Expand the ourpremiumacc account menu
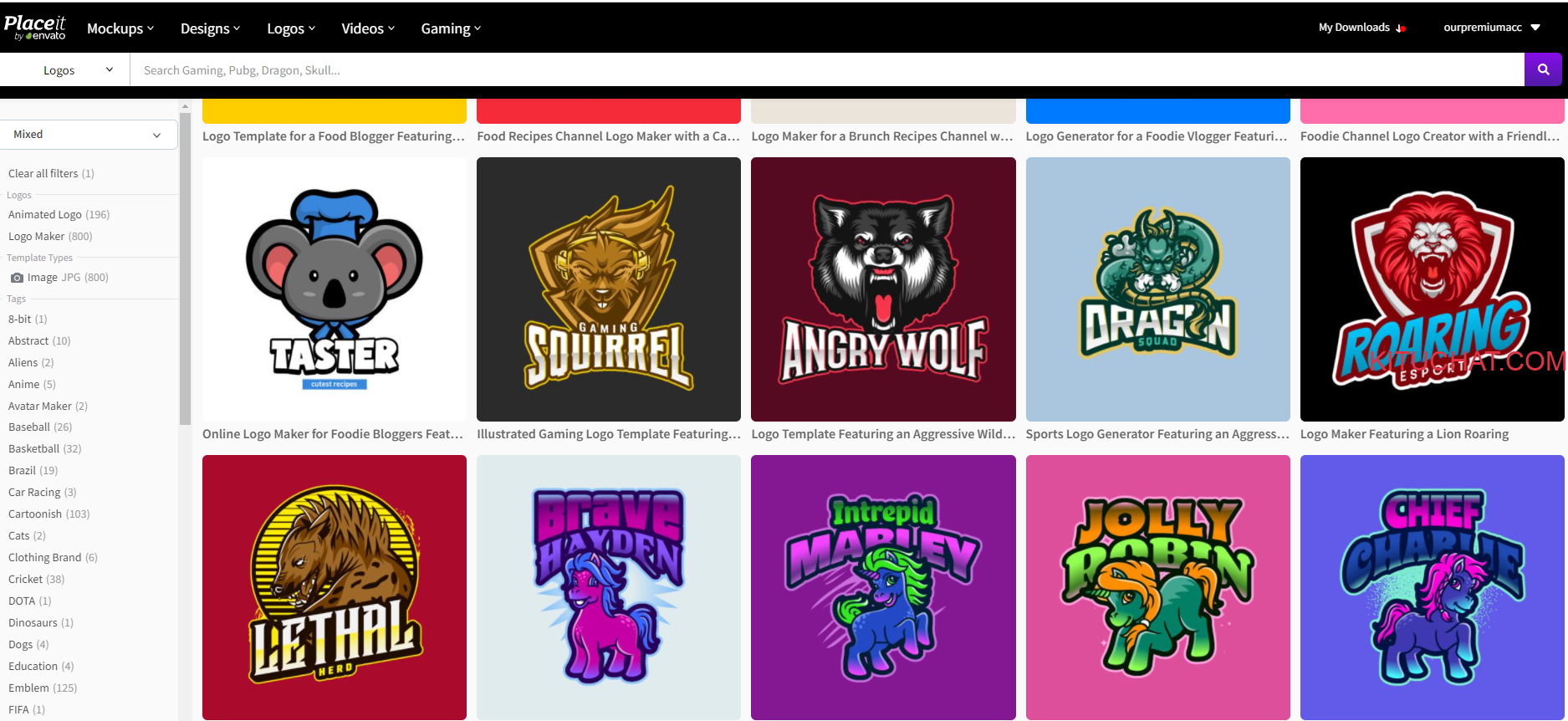Viewport: 1568px width, 721px height. [1491, 28]
